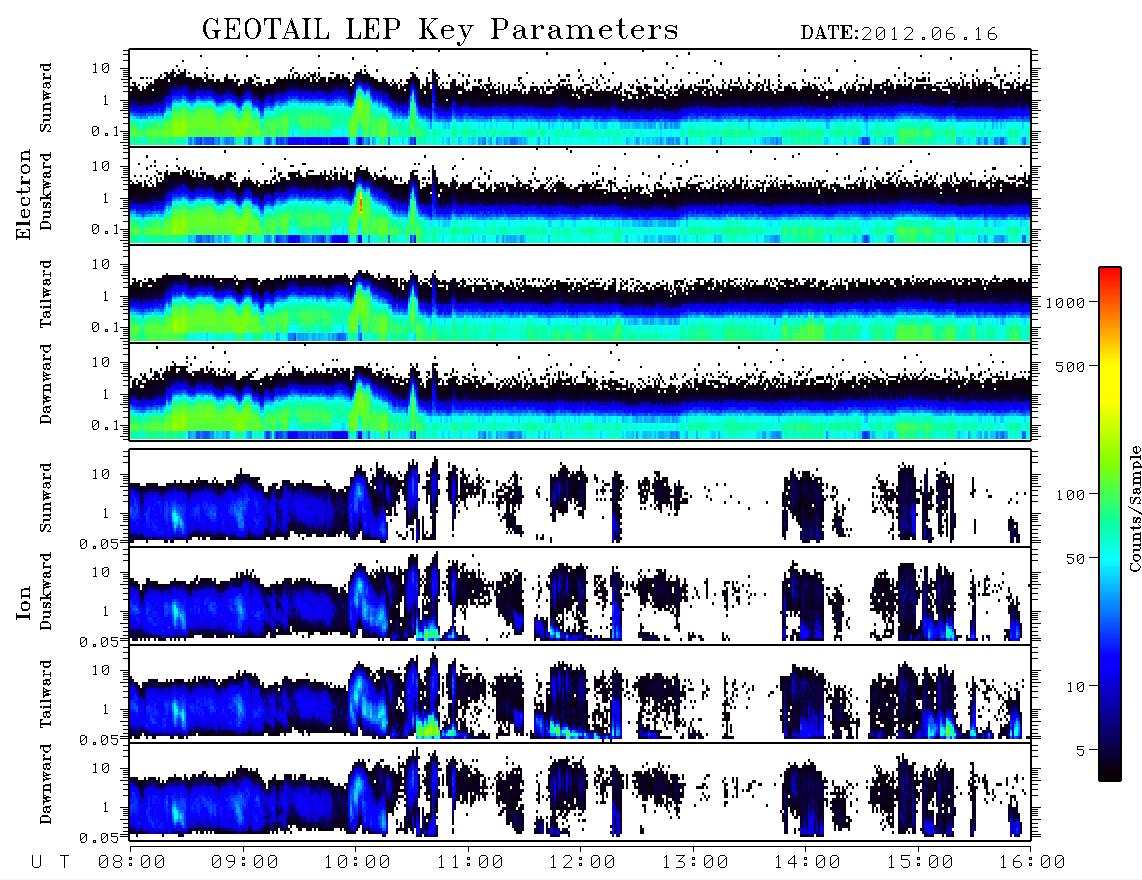Click the Ion Dawnward spectrogram panel
The width and height of the screenshot is (1142, 880).
click(x=580, y=791)
